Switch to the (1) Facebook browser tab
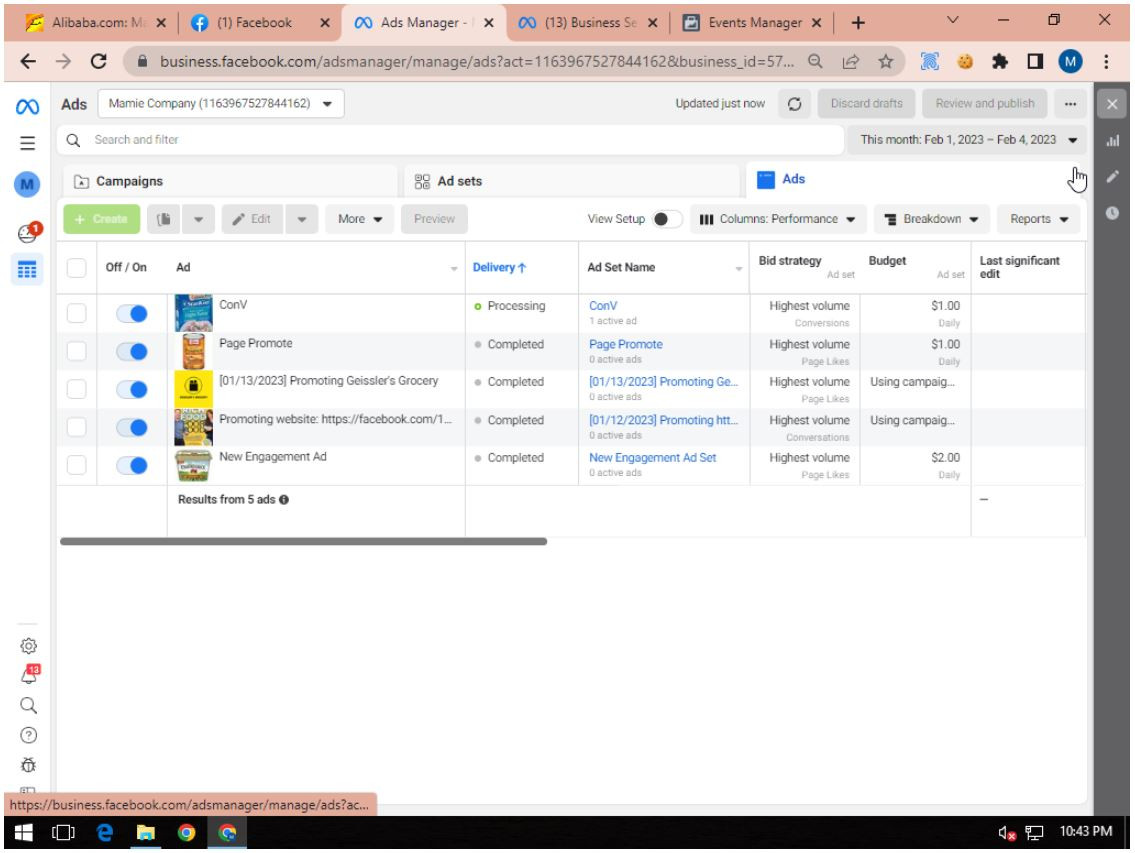This screenshot has height=853, width=1135. pyautogui.click(x=261, y=22)
